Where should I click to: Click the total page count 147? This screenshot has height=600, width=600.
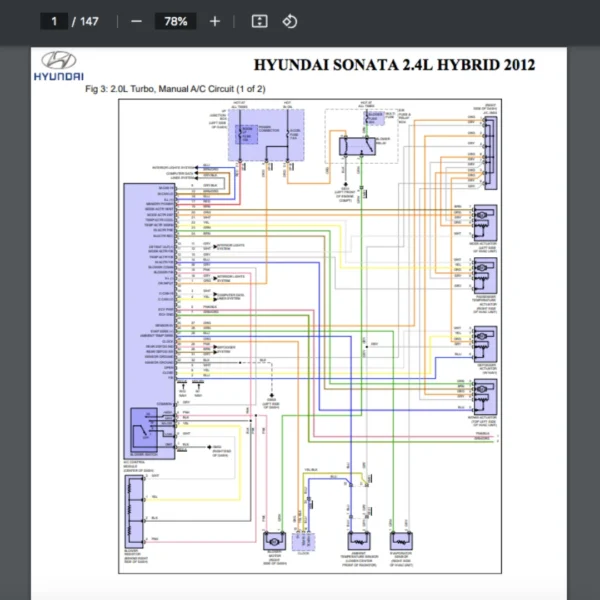(x=90, y=21)
